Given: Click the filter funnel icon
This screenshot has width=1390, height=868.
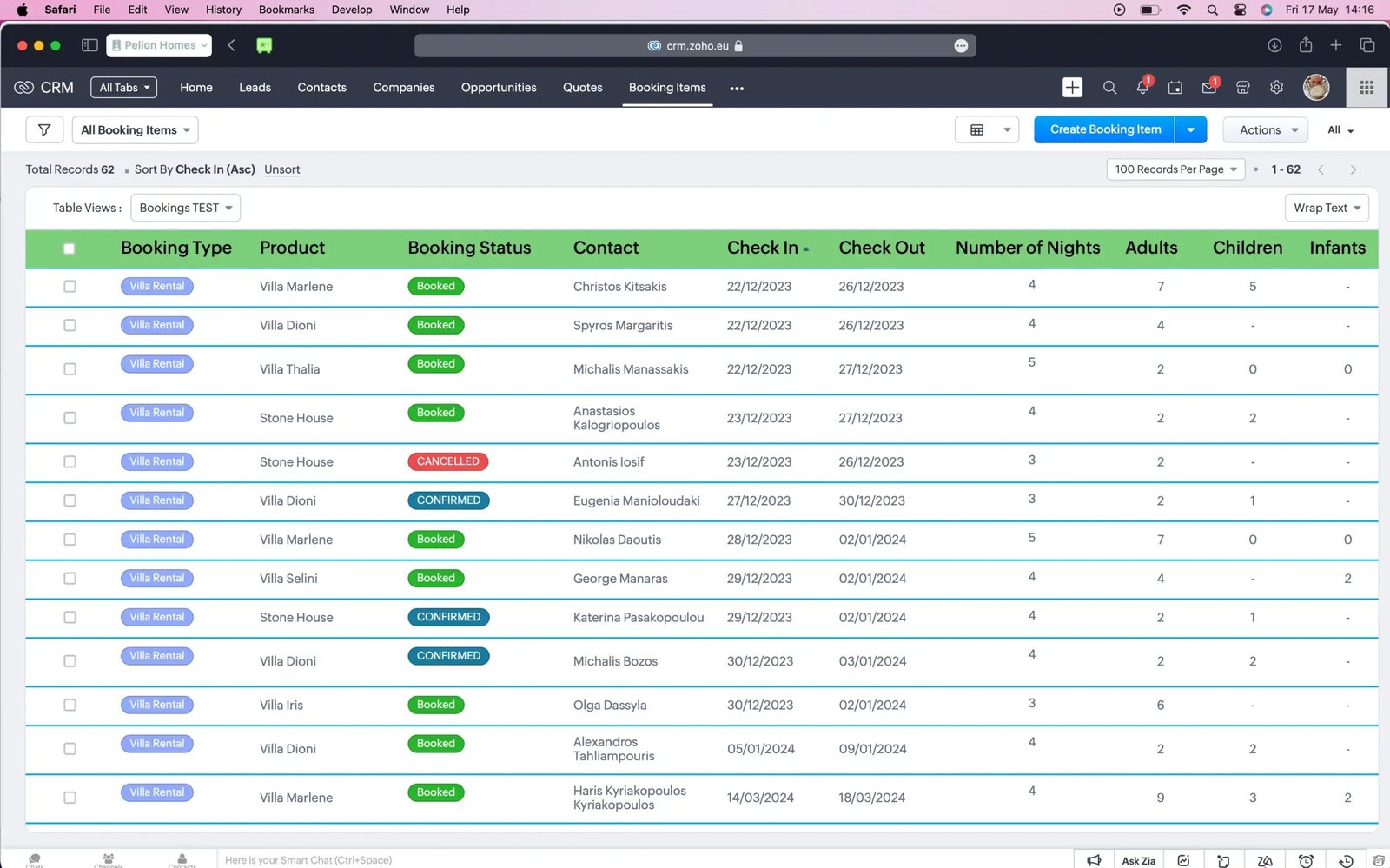Looking at the screenshot, I should pyautogui.click(x=44, y=130).
